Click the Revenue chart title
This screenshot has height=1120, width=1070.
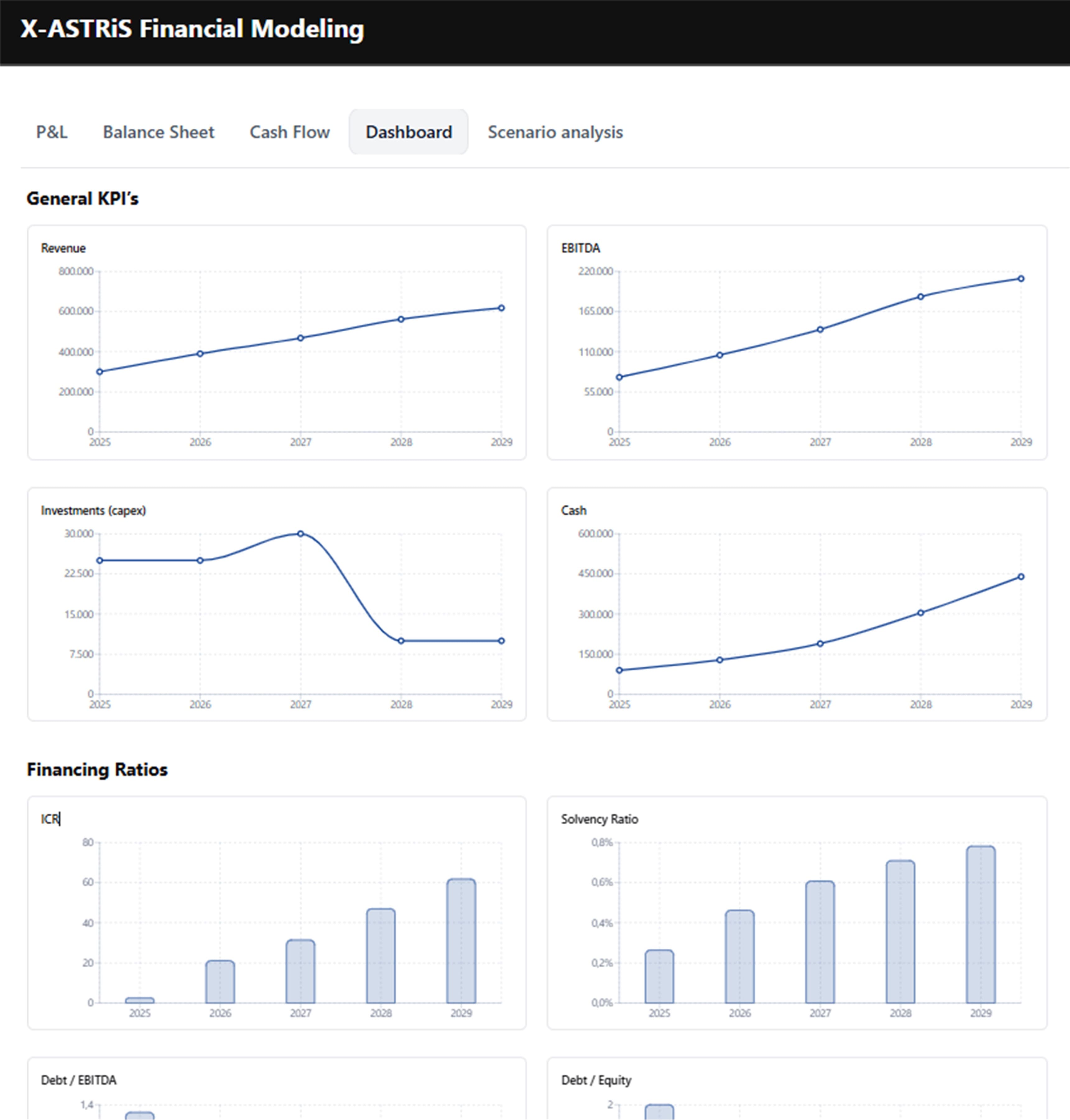tap(63, 248)
